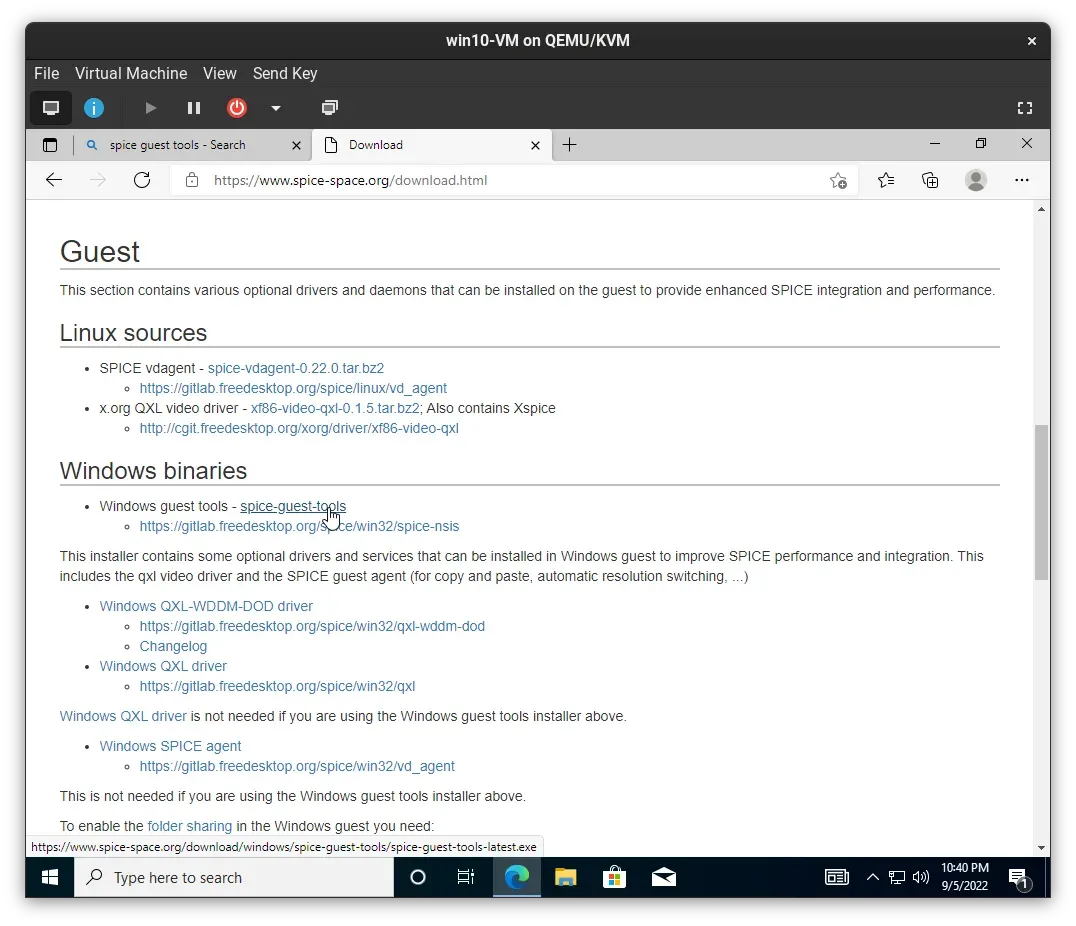View site security lock information
The height and width of the screenshot is (926, 1076).
(x=192, y=181)
